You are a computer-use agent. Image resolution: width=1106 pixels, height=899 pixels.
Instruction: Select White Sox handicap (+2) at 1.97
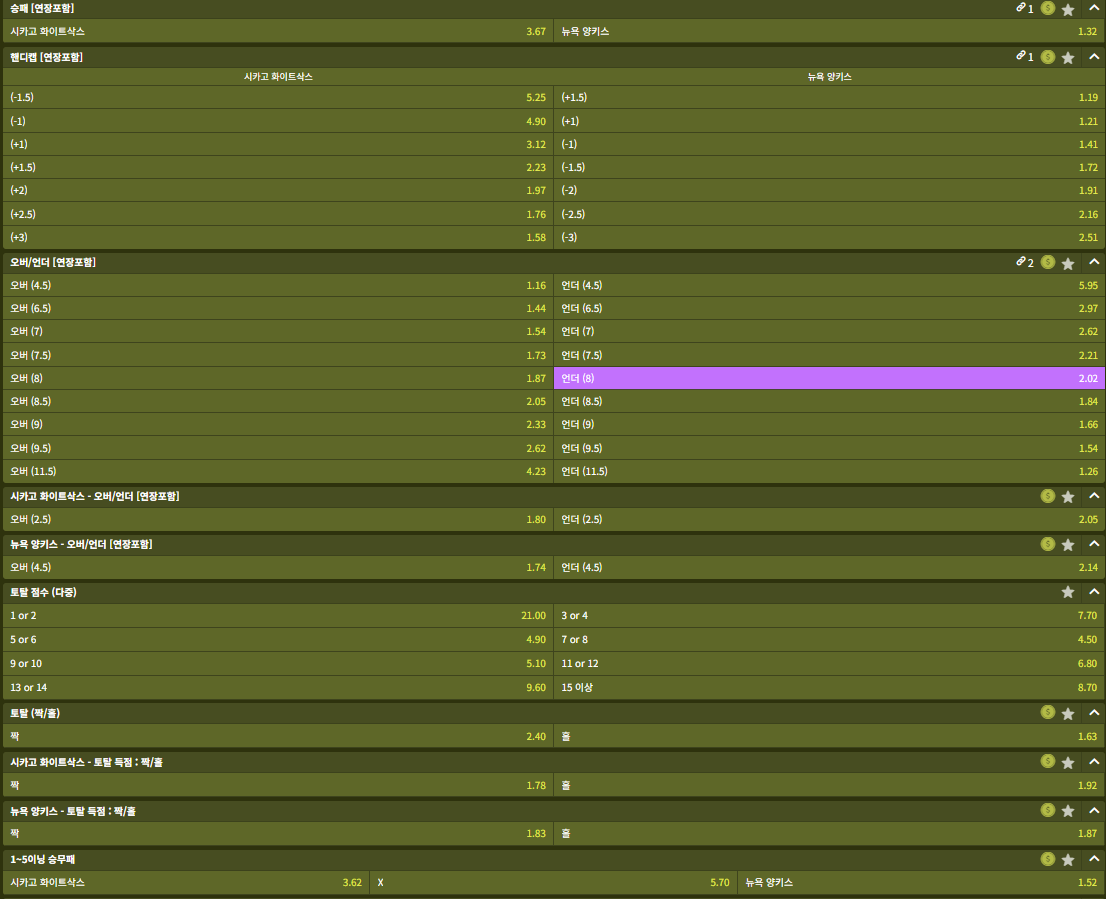[278, 190]
